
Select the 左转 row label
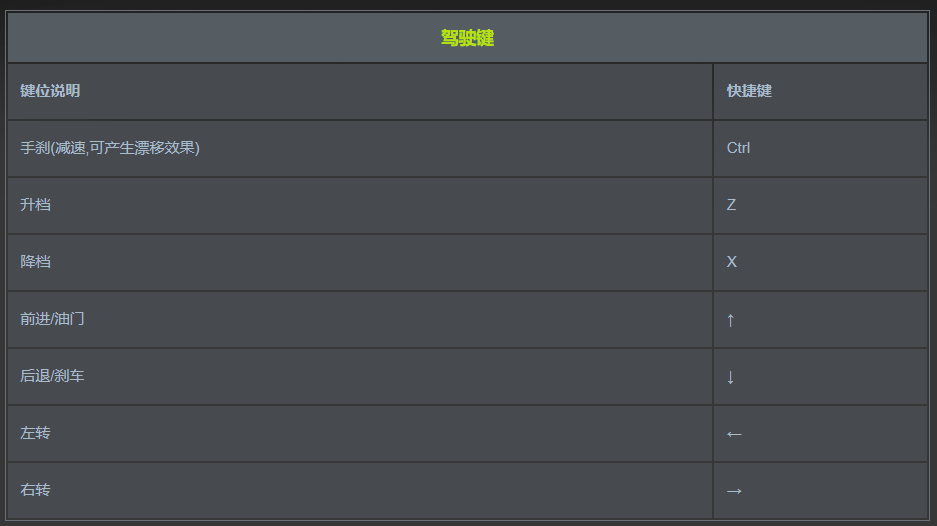[35, 433]
